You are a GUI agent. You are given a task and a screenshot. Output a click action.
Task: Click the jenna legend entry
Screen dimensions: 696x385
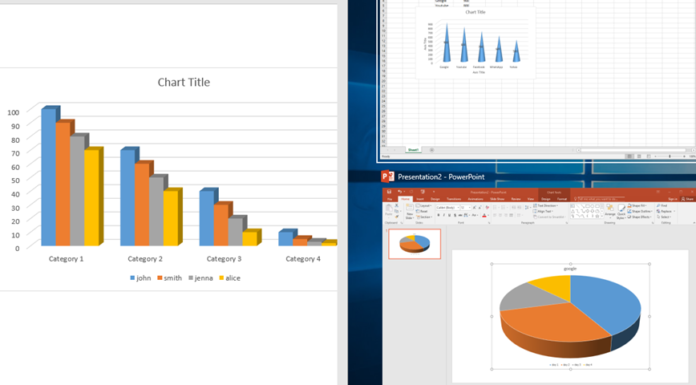coord(201,278)
